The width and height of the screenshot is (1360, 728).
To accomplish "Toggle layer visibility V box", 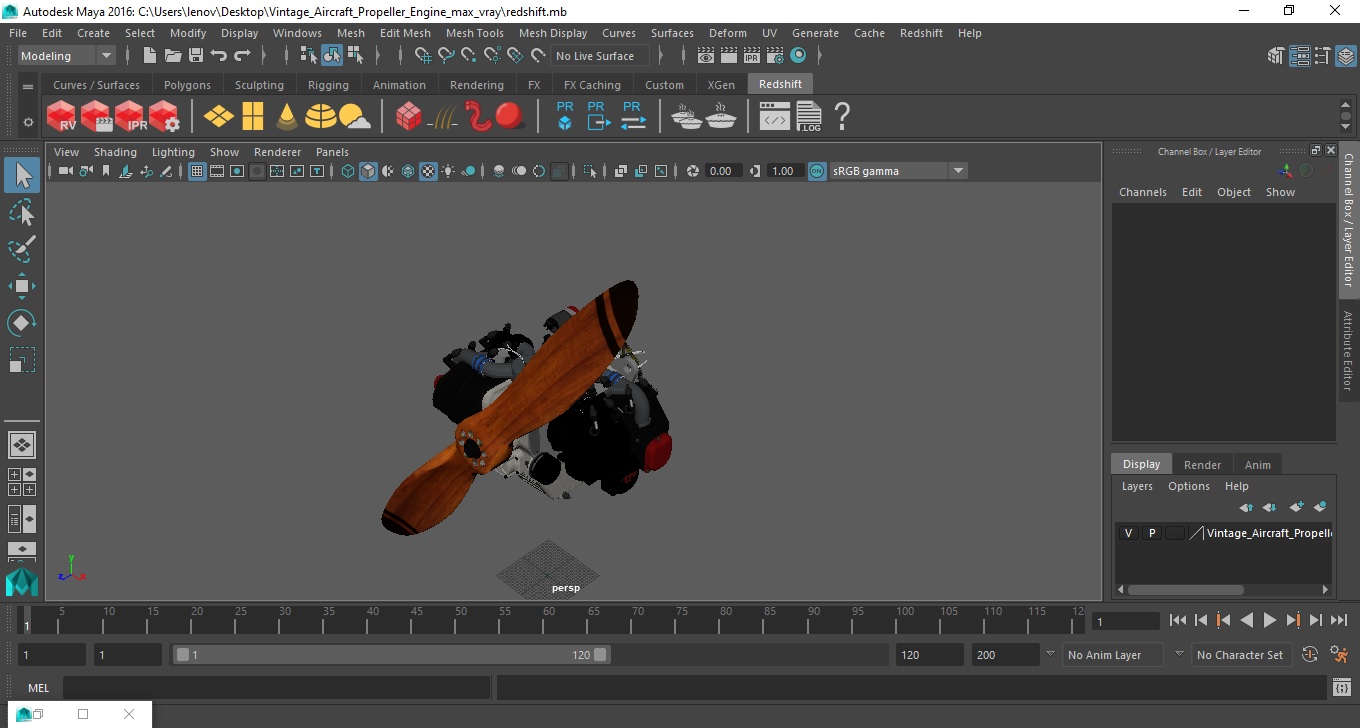I will tap(1128, 533).
